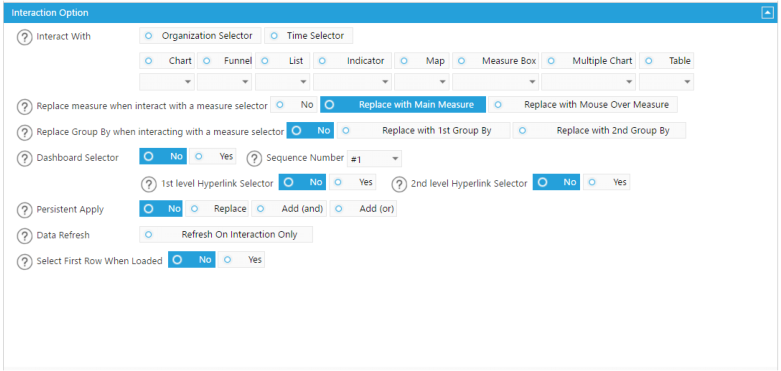Select Replace with 1st Group By
The height and width of the screenshot is (371, 781).
pos(423,130)
